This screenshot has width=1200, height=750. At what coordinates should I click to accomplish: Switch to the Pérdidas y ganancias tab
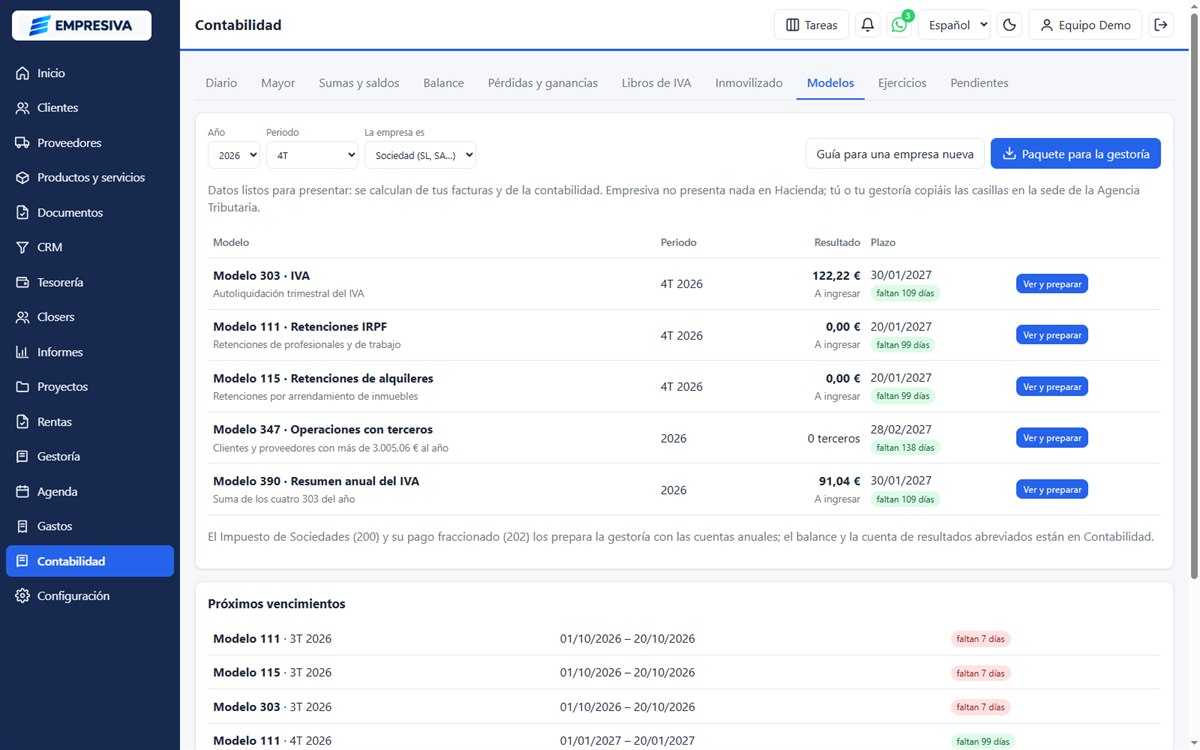pyautogui.click(x=543, y=83)
